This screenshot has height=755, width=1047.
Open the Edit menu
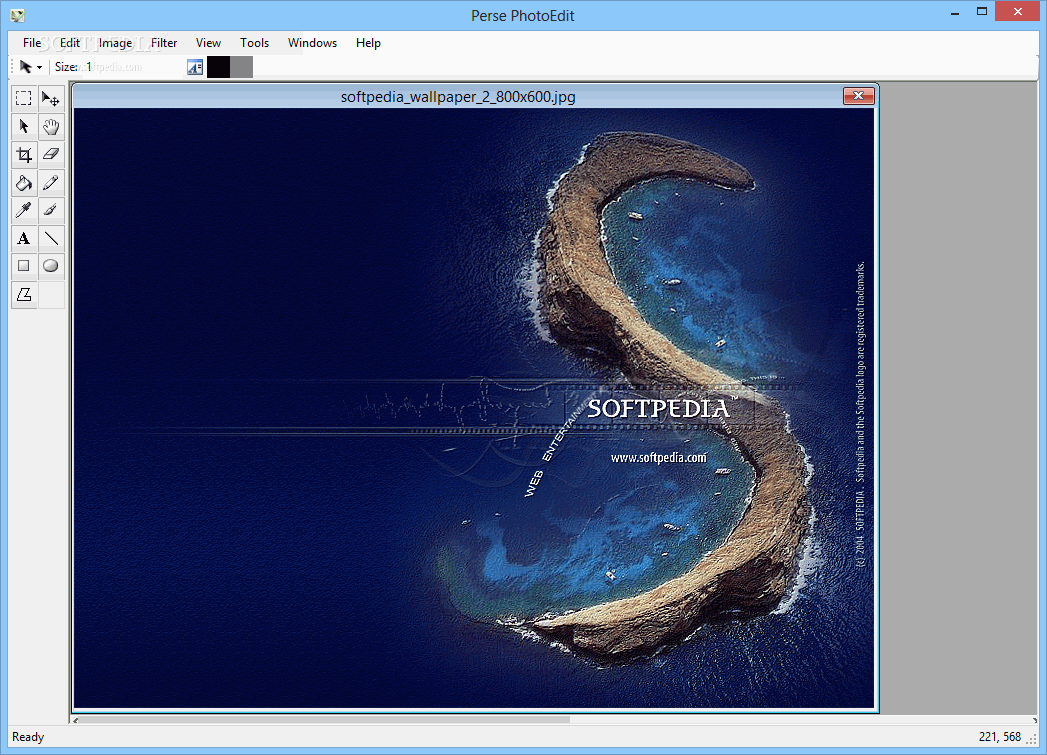(x=69, y=43)
